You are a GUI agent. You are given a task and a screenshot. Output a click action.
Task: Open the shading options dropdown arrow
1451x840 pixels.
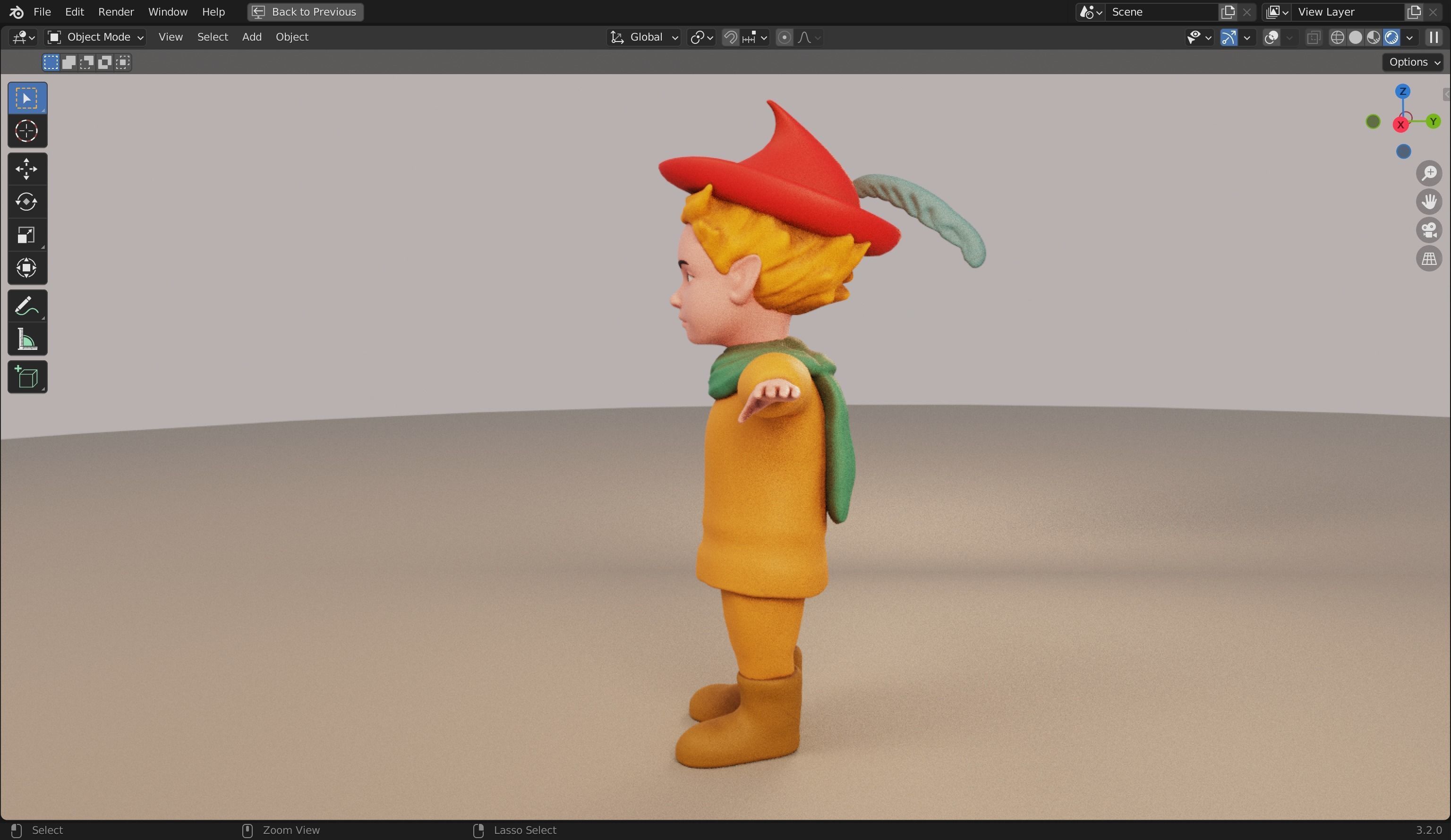click(1409, 37)
